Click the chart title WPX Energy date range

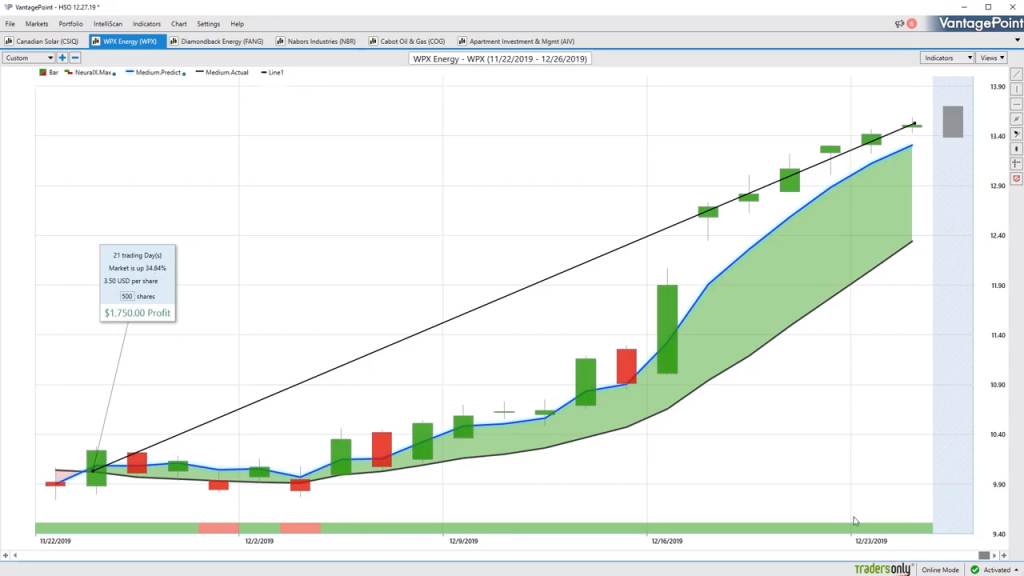500,59
